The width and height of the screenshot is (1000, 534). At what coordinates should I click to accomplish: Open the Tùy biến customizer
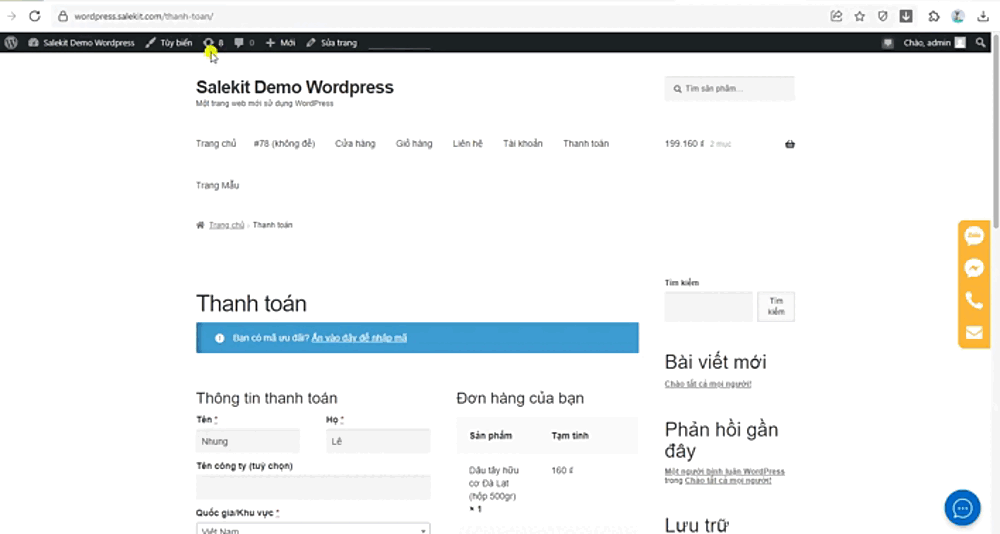pos(169,43)
